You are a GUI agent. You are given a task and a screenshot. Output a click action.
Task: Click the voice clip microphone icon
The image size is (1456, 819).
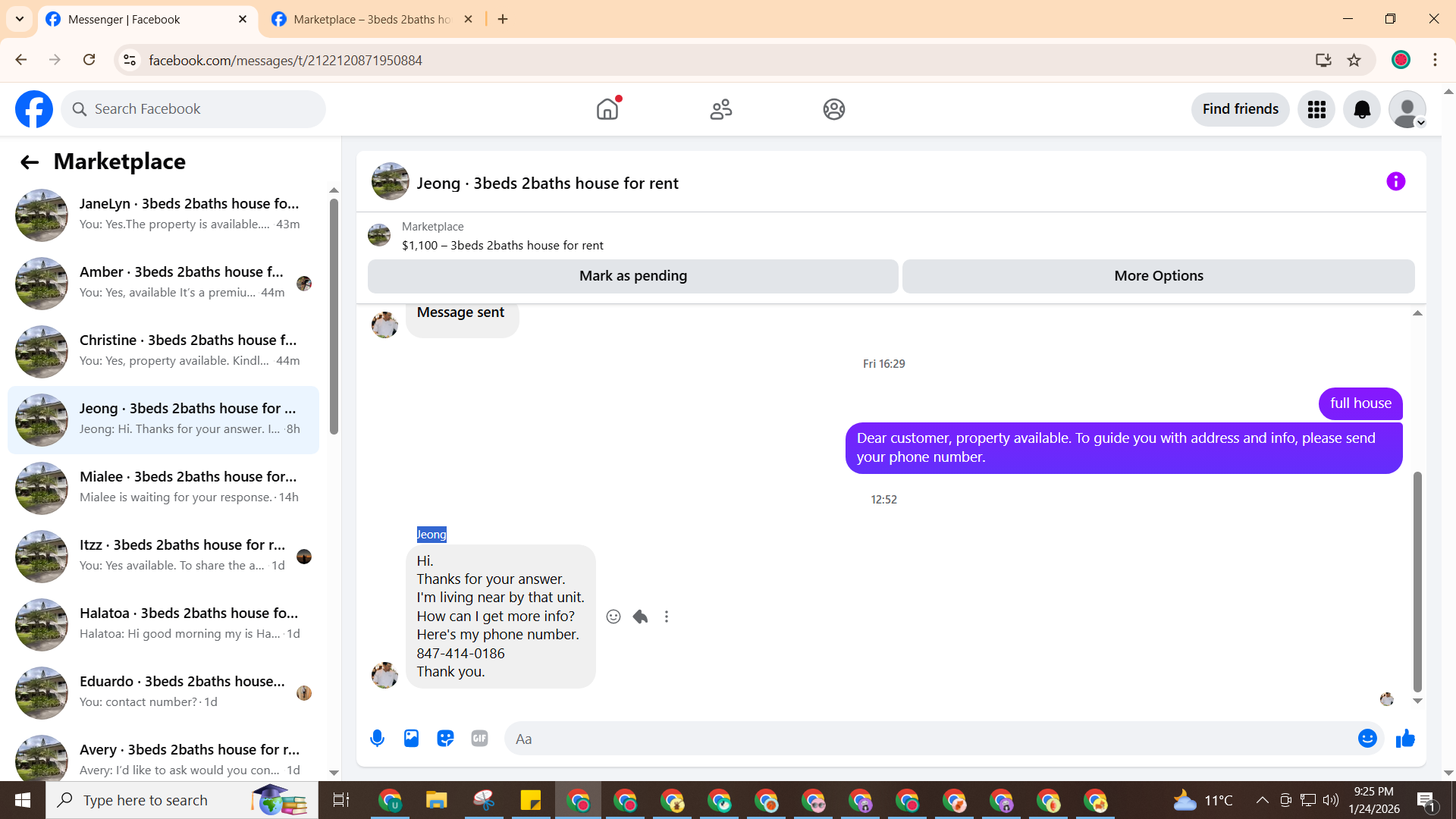tap(377, 739)
